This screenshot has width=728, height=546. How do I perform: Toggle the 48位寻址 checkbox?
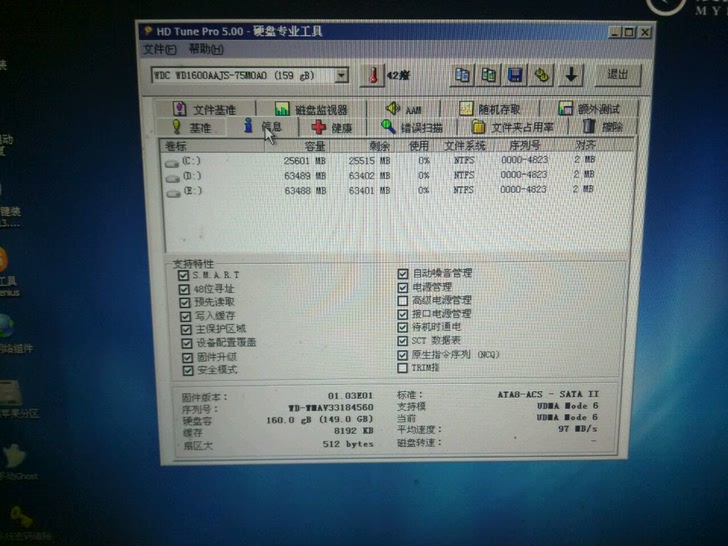pos(184,289)
